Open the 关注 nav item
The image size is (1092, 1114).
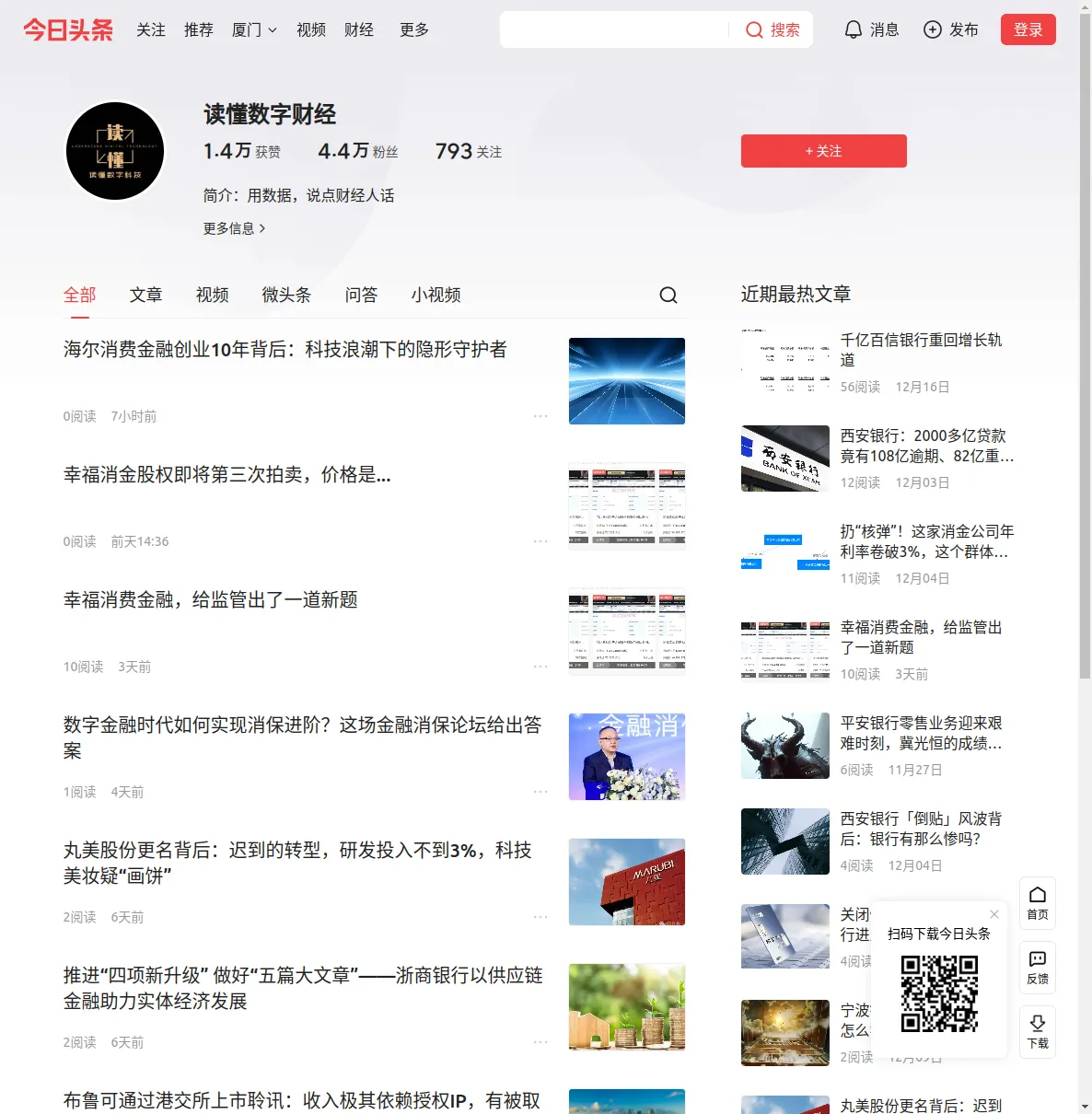[x=151, y=30]
